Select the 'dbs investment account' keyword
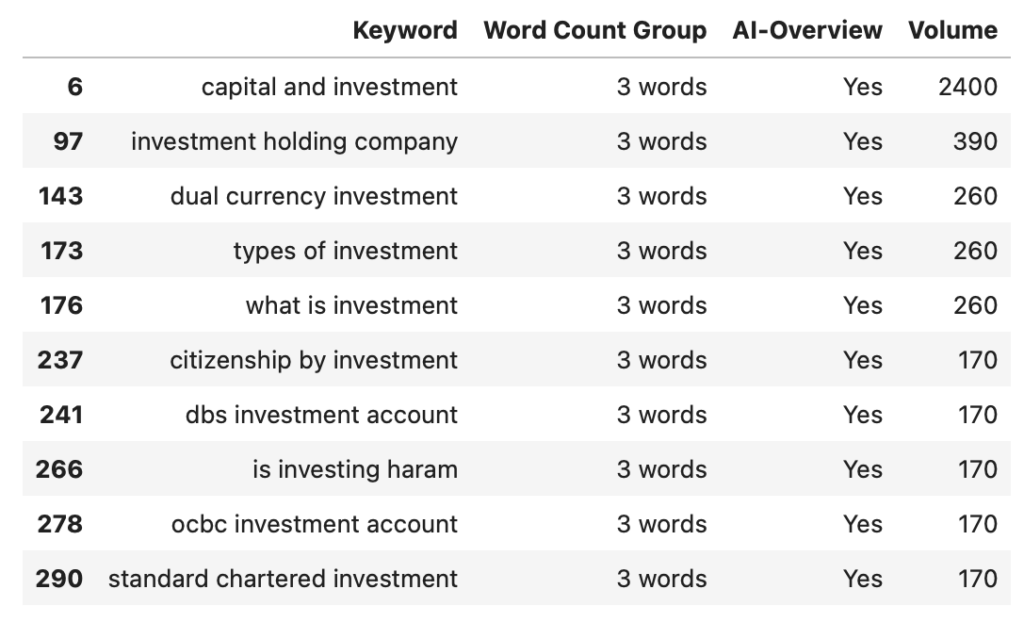The width and height of the screenshot is (1024, 622). pyautogui.click(x=321, y=415)
